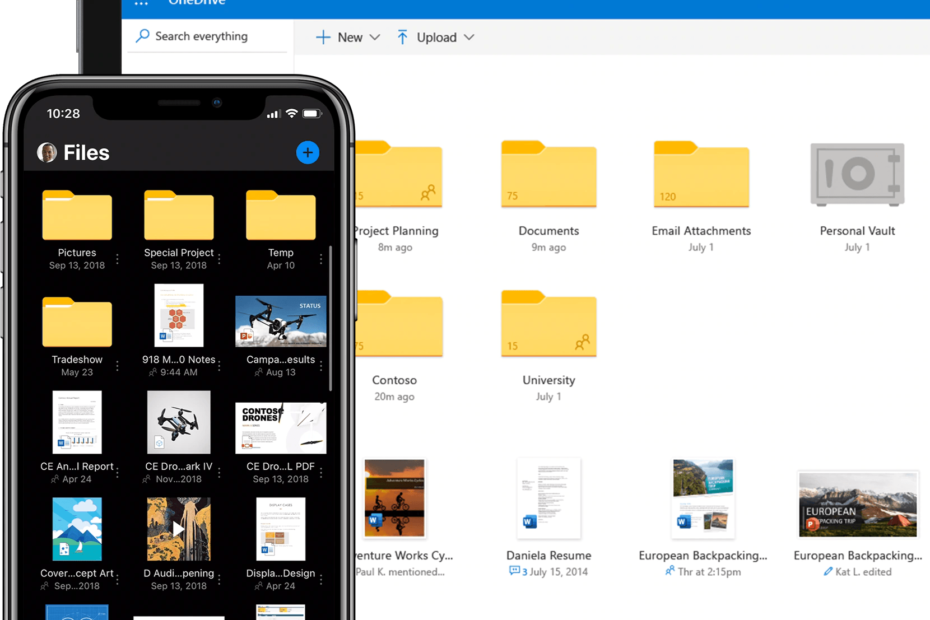Open the CE Dro...ark IV thumbnail

pyautogui.click(x=179, y=422)
